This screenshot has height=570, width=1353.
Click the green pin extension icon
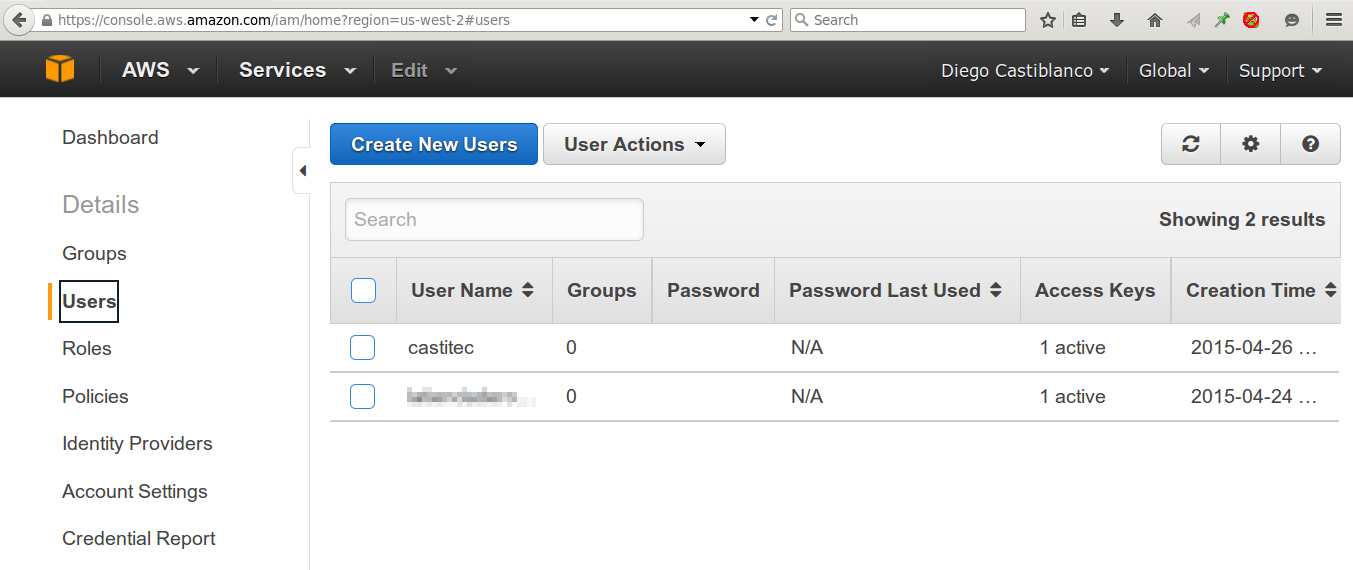click(x=1222, y=20)
